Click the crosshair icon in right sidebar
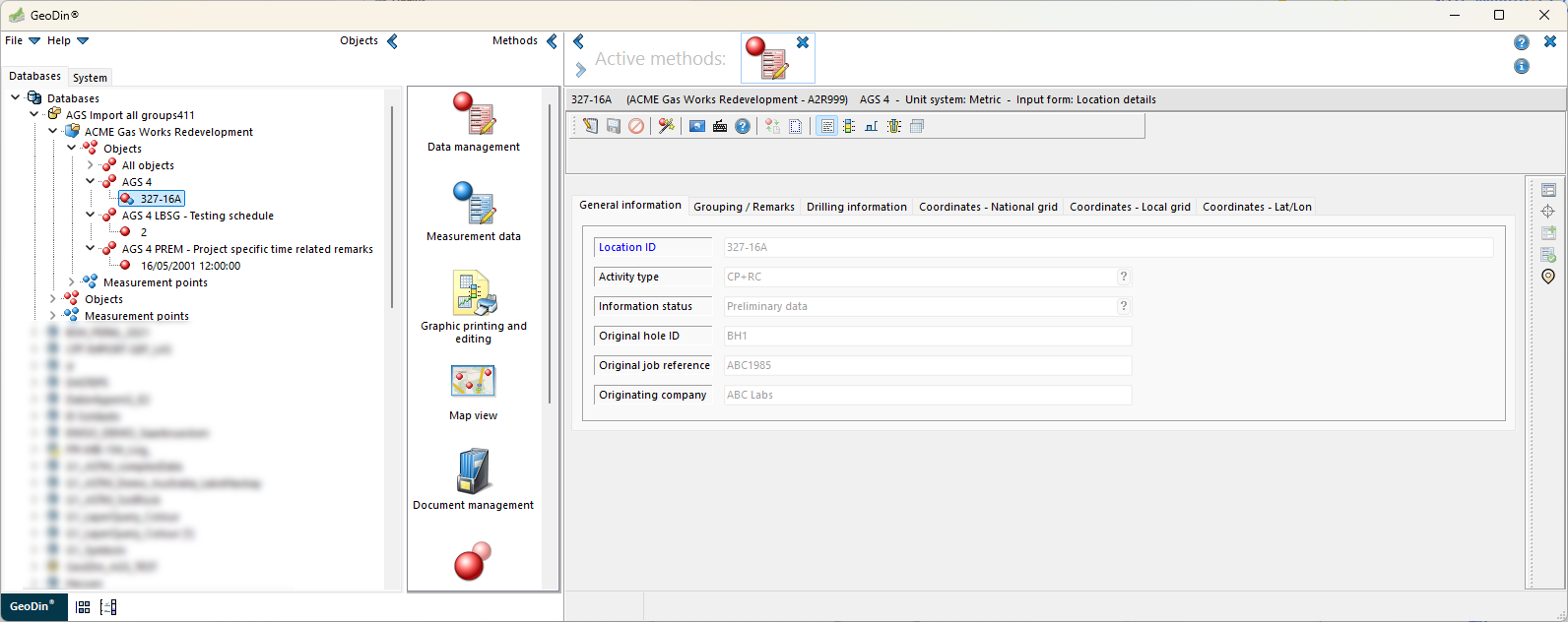The width and height of the screenshot is (1568, 622). pyautogui.click(x=1548, y=212)
